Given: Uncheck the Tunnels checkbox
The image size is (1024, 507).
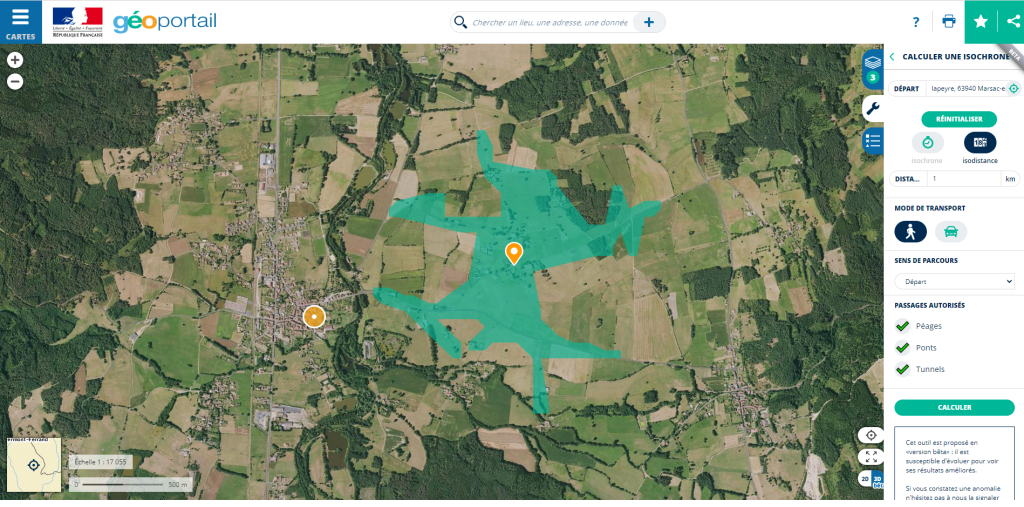Looking at the screenshot, I should (902, 369).
